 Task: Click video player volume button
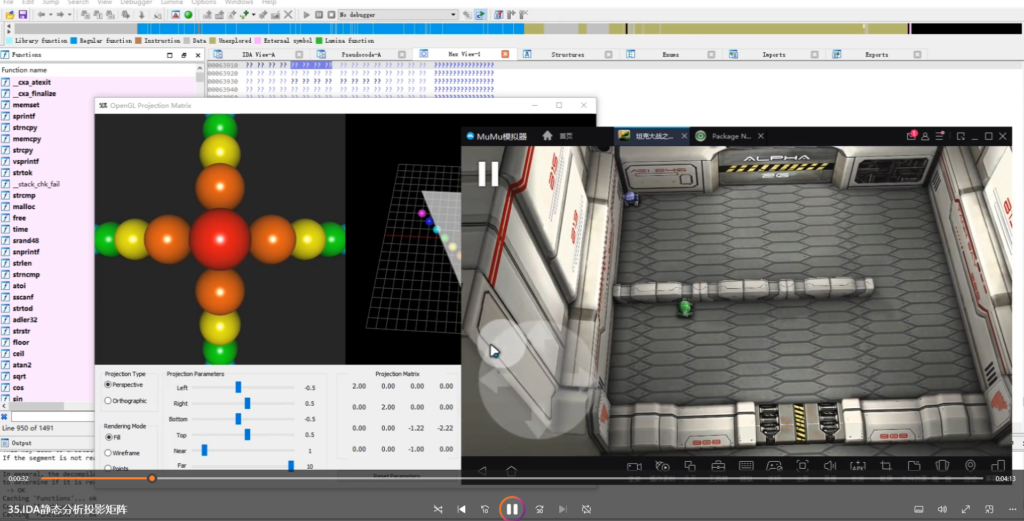click(942, 509)
